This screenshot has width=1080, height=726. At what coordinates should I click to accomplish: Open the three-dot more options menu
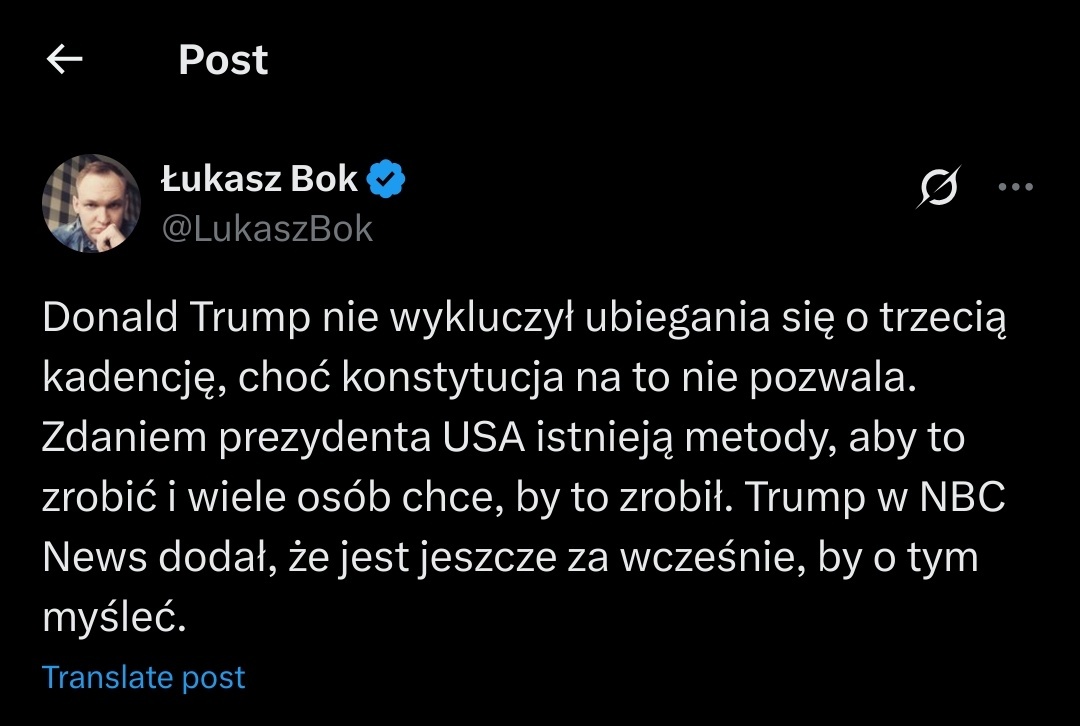click(1016, 187)
